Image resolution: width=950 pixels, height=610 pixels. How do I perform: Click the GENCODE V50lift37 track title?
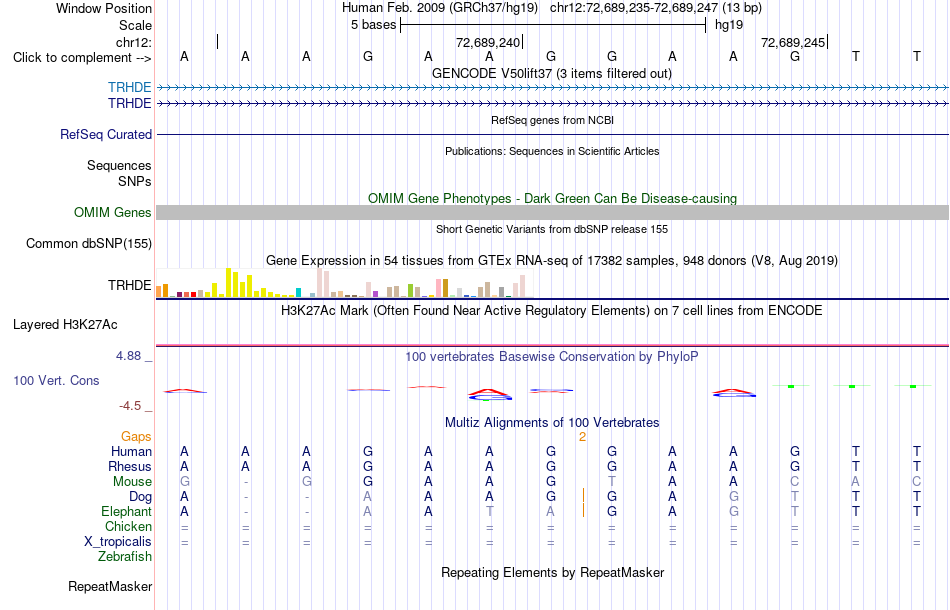click(x=552, y=73)
